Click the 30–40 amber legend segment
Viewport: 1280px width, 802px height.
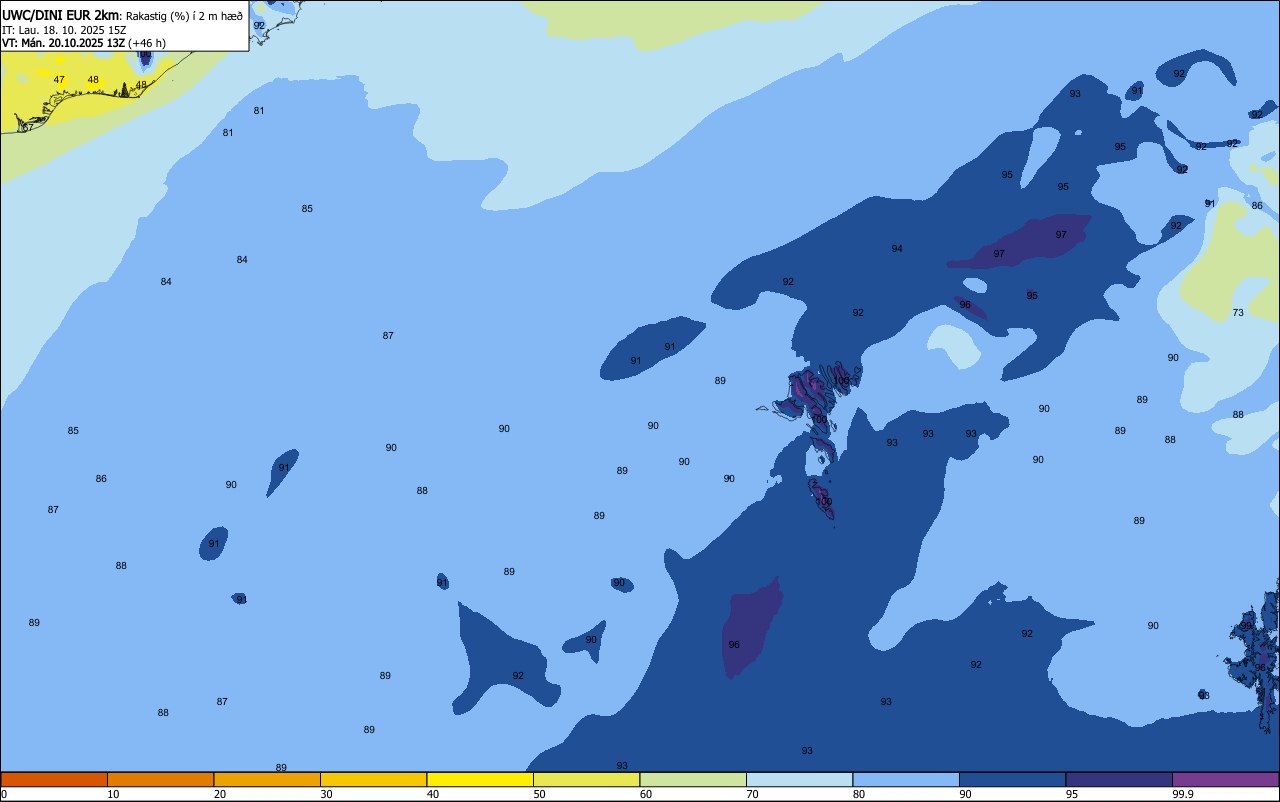373,779
